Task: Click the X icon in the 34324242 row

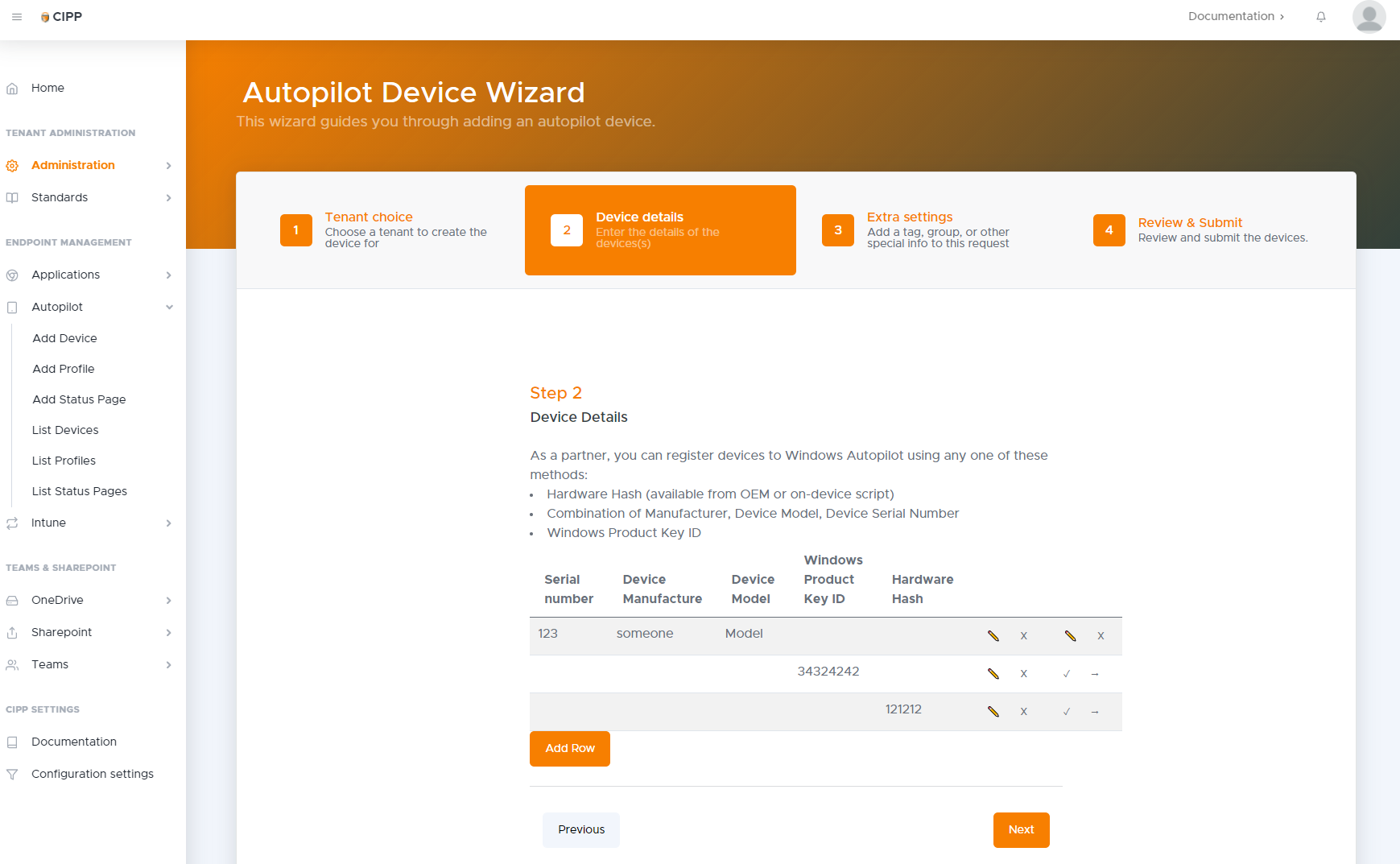Action: (1023, 674)
